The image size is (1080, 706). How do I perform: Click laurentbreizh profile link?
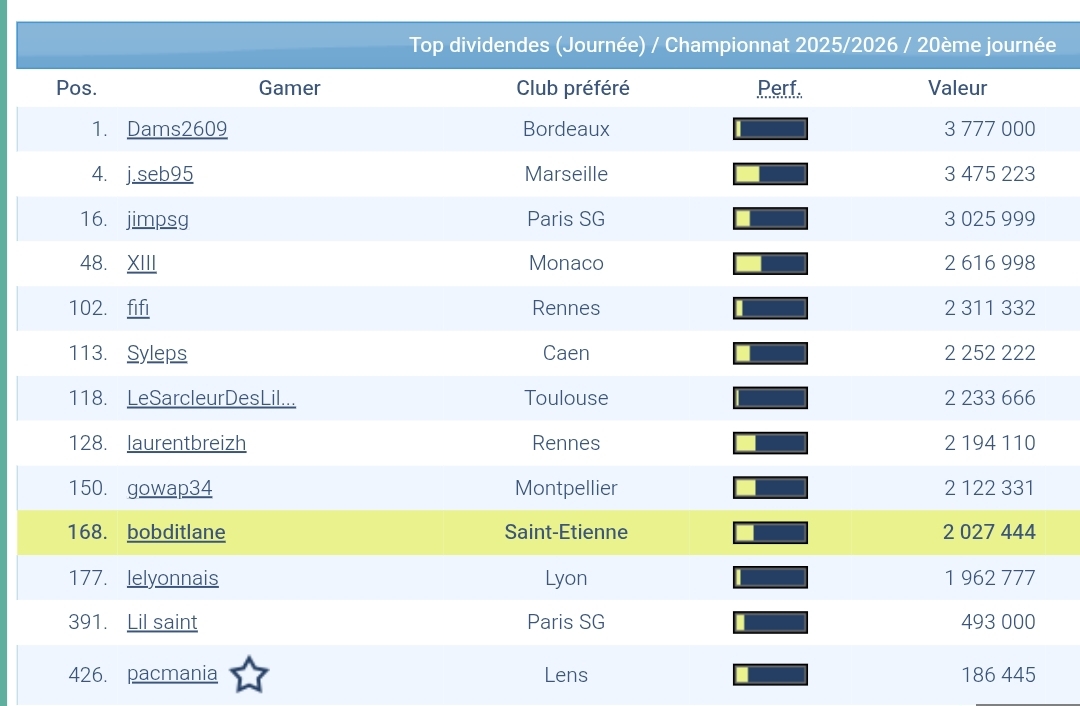[x=186, y=443]
